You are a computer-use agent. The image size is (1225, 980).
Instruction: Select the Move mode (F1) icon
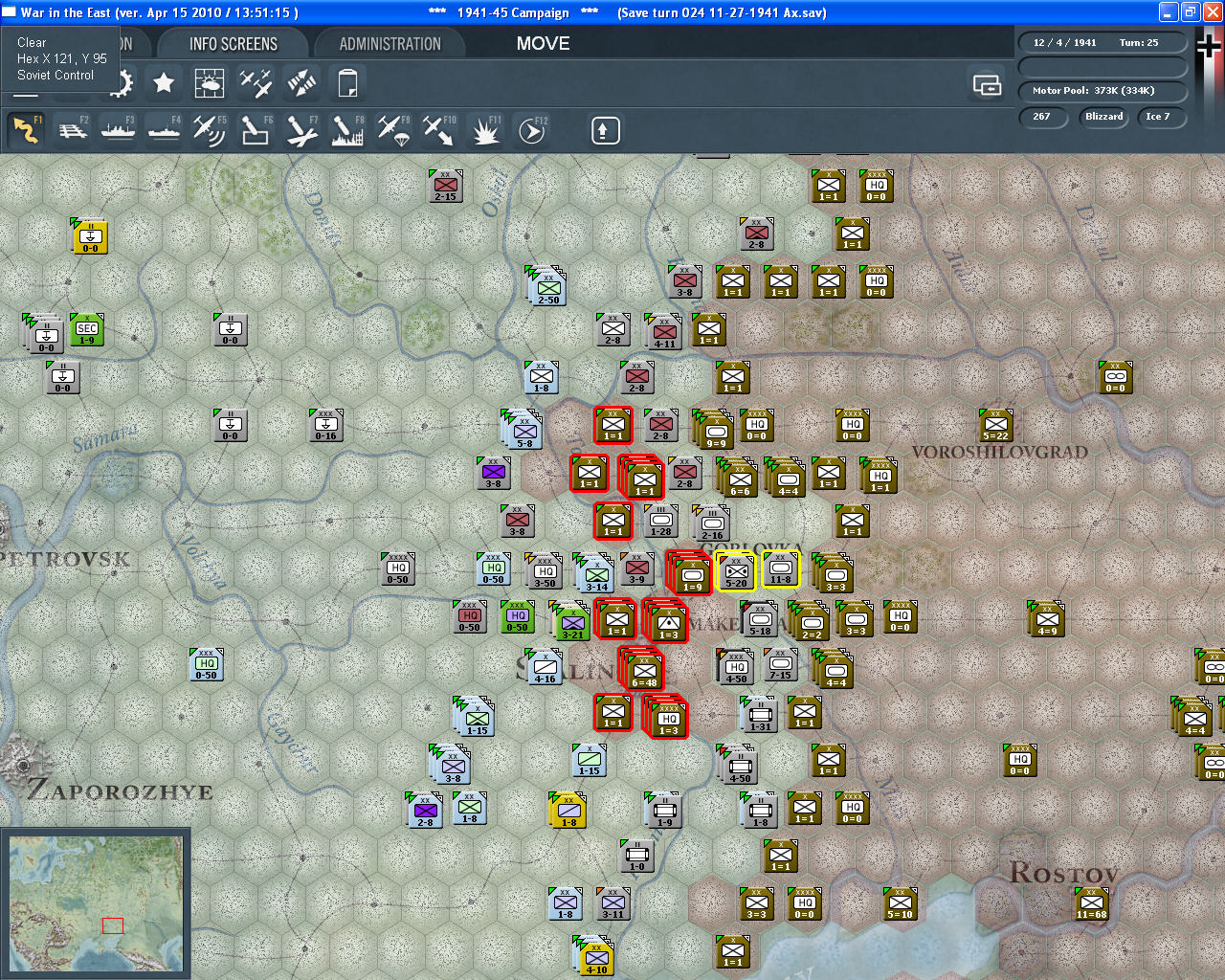coord(26,130)
